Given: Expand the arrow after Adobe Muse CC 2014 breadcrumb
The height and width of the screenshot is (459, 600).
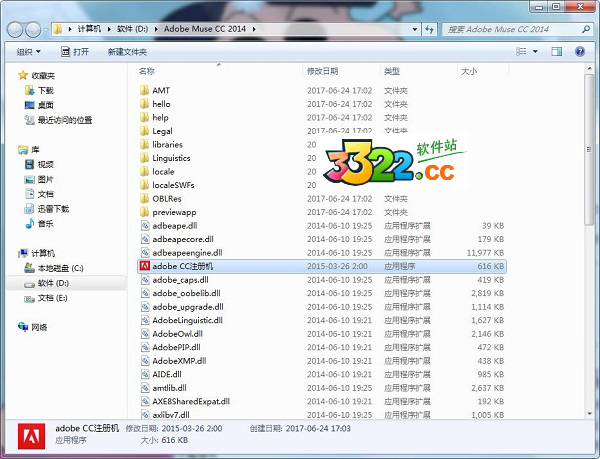Looking at the screenshot, I should [x=254, y=29].
